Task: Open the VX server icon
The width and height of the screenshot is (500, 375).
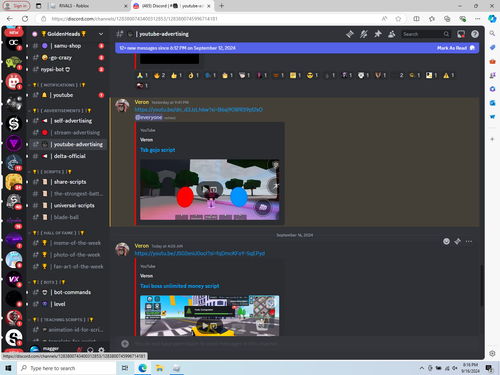Action: coord(14,279)
